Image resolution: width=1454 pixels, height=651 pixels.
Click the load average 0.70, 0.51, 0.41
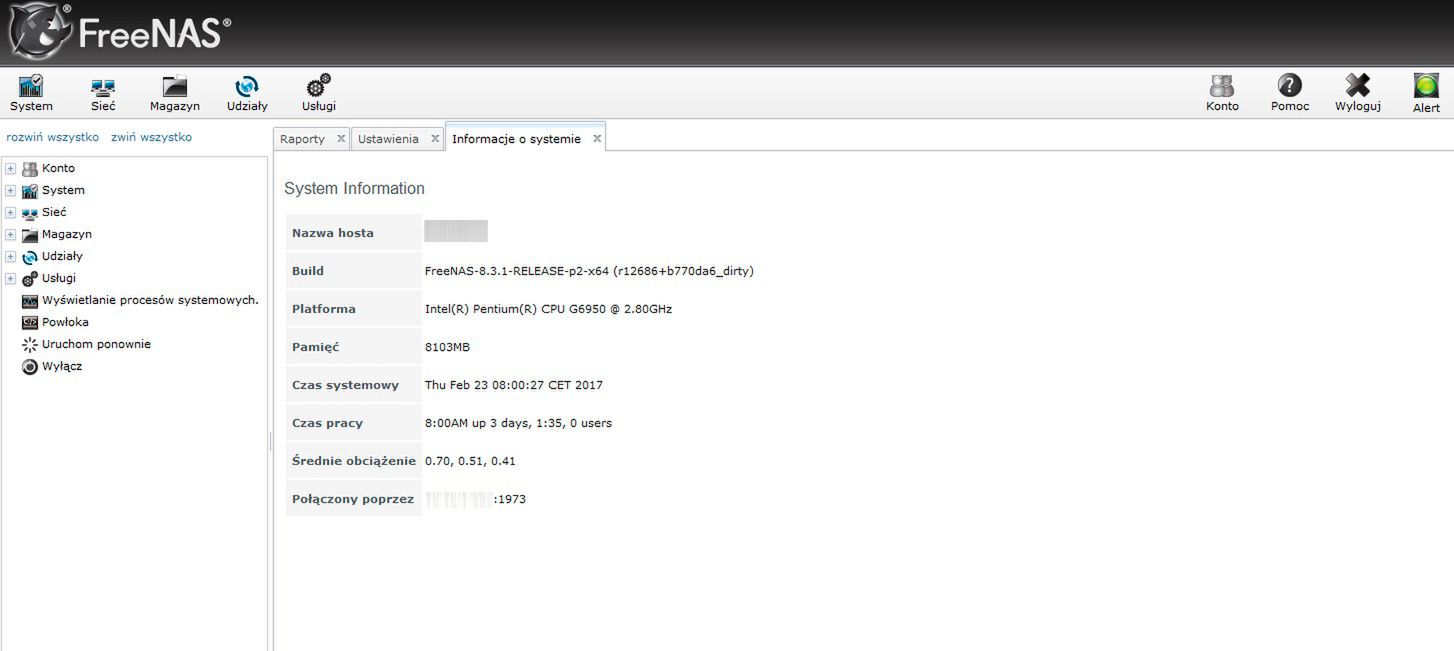(470, 461)
